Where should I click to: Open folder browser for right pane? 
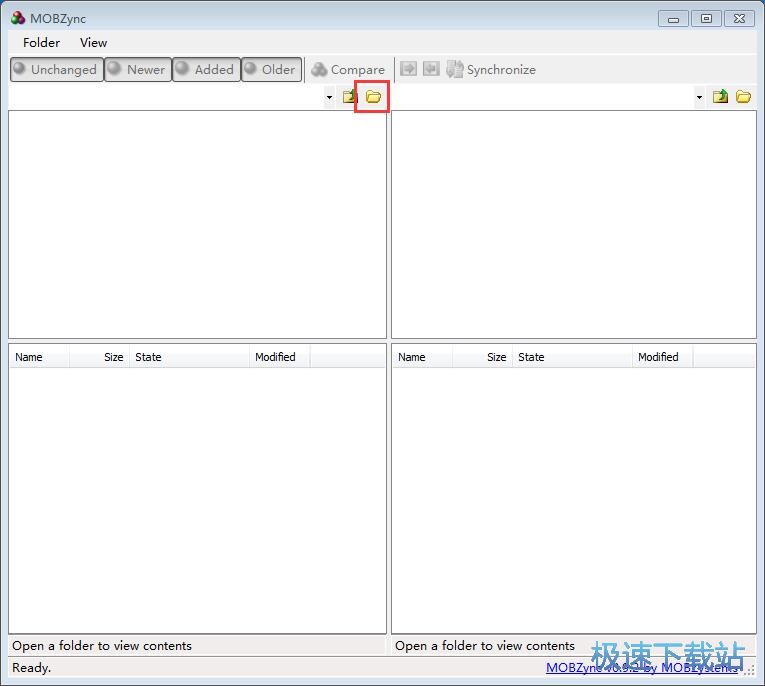[x=743, y=97]
